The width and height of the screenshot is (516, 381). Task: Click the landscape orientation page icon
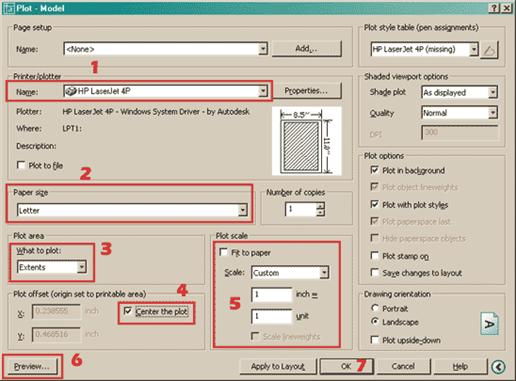[489, 324]
